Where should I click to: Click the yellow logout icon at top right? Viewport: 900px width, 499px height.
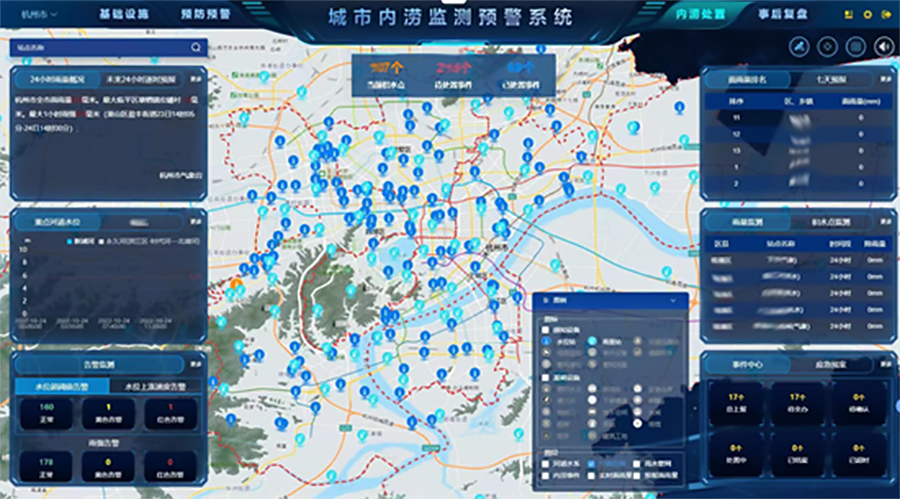pos(886,15)
